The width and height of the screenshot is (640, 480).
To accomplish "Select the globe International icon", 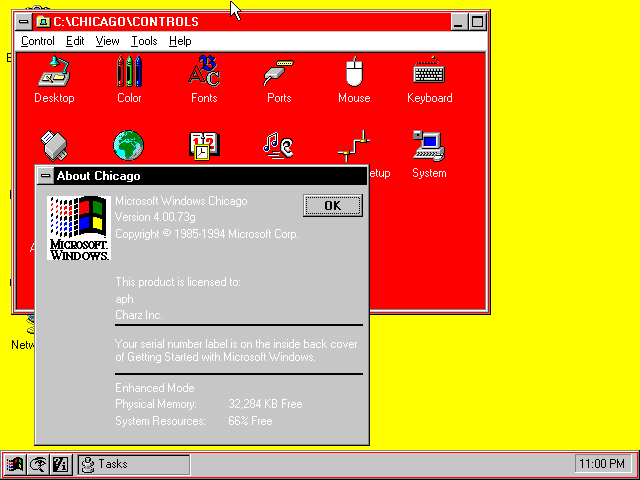I will 129,146.
